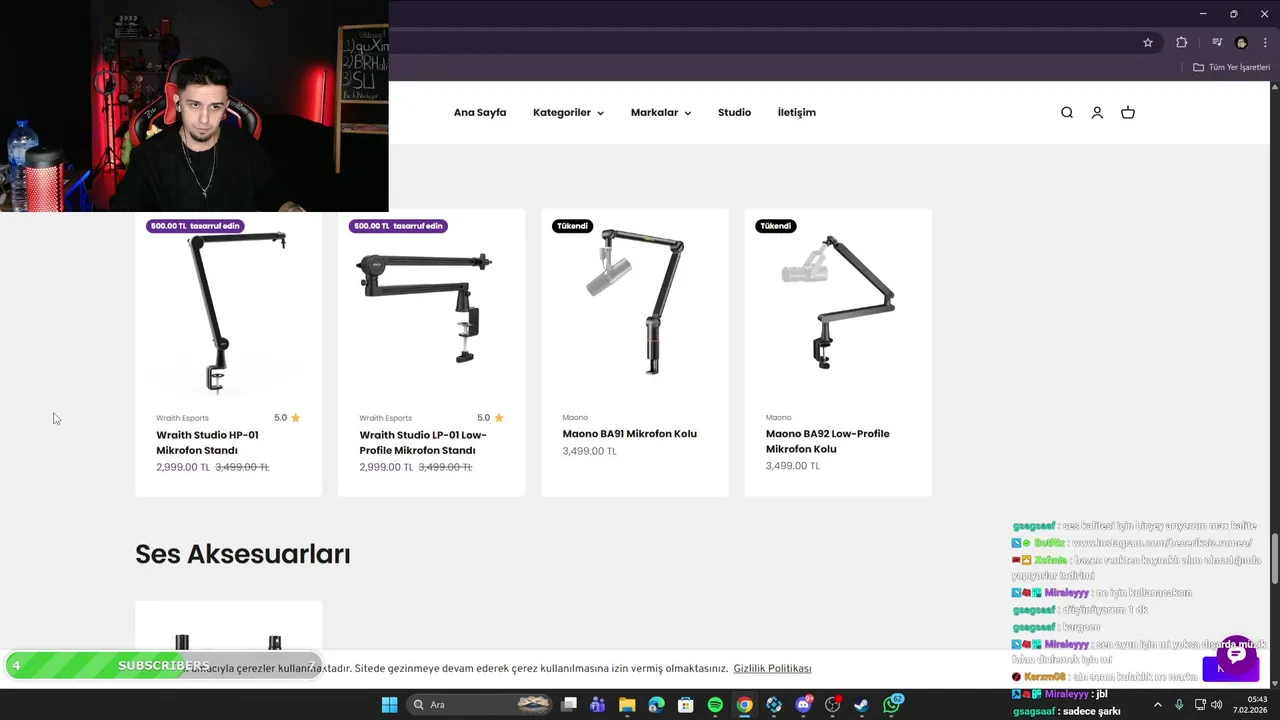Open the account login icon
Image resolution: width=1280 pixels, height=720 pixels.
(1097, 113)
